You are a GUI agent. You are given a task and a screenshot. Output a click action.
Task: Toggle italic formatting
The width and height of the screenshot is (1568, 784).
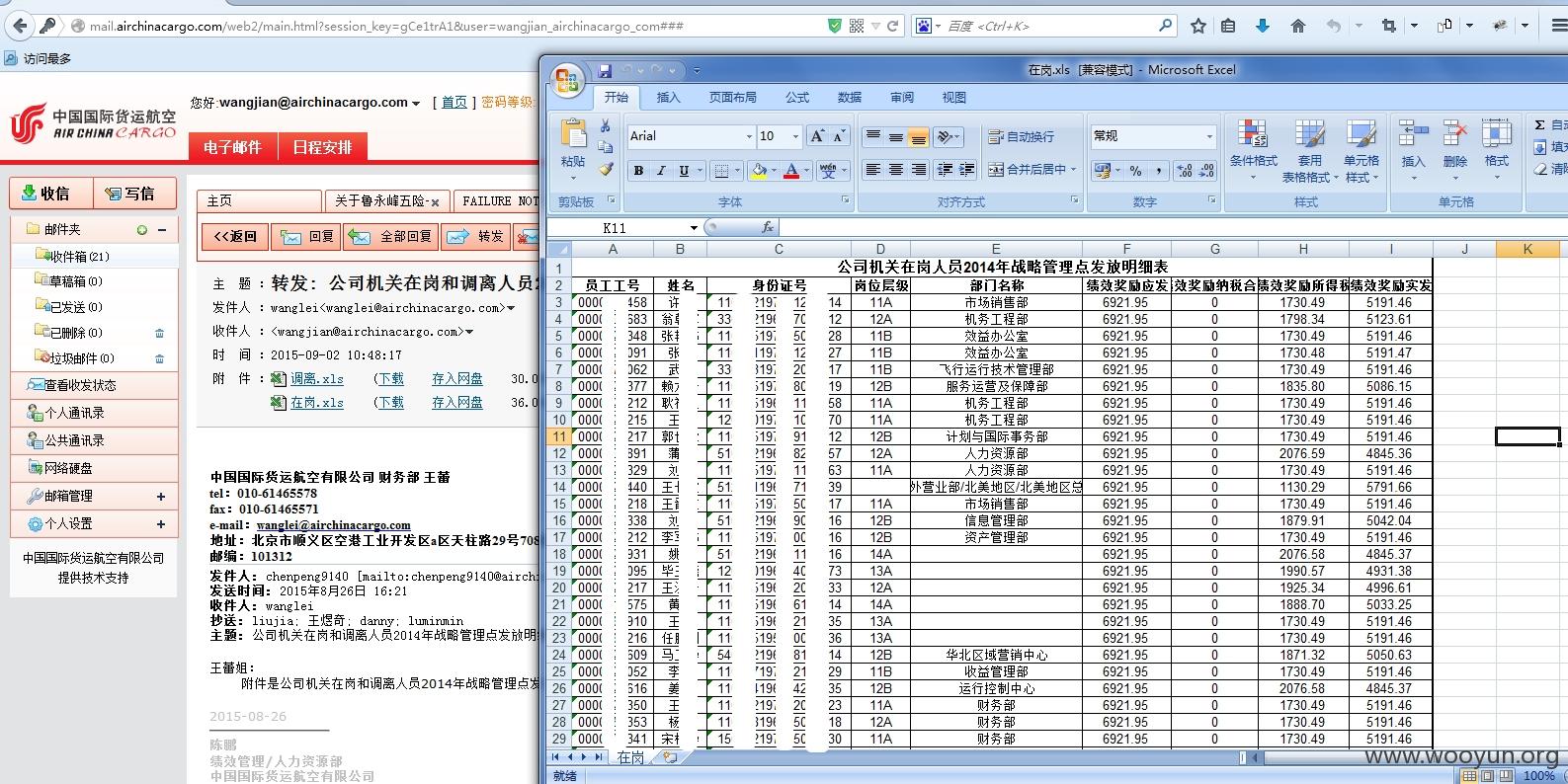pos(661,171)
